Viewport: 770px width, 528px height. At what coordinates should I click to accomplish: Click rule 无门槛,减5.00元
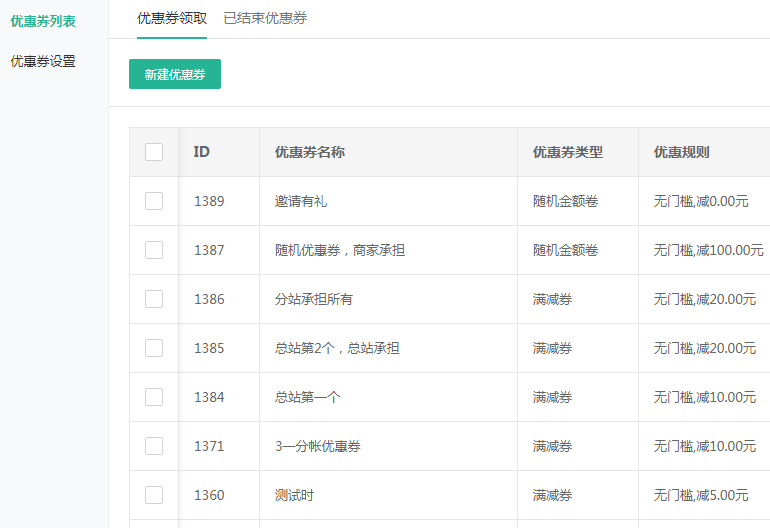pos(701,495)
